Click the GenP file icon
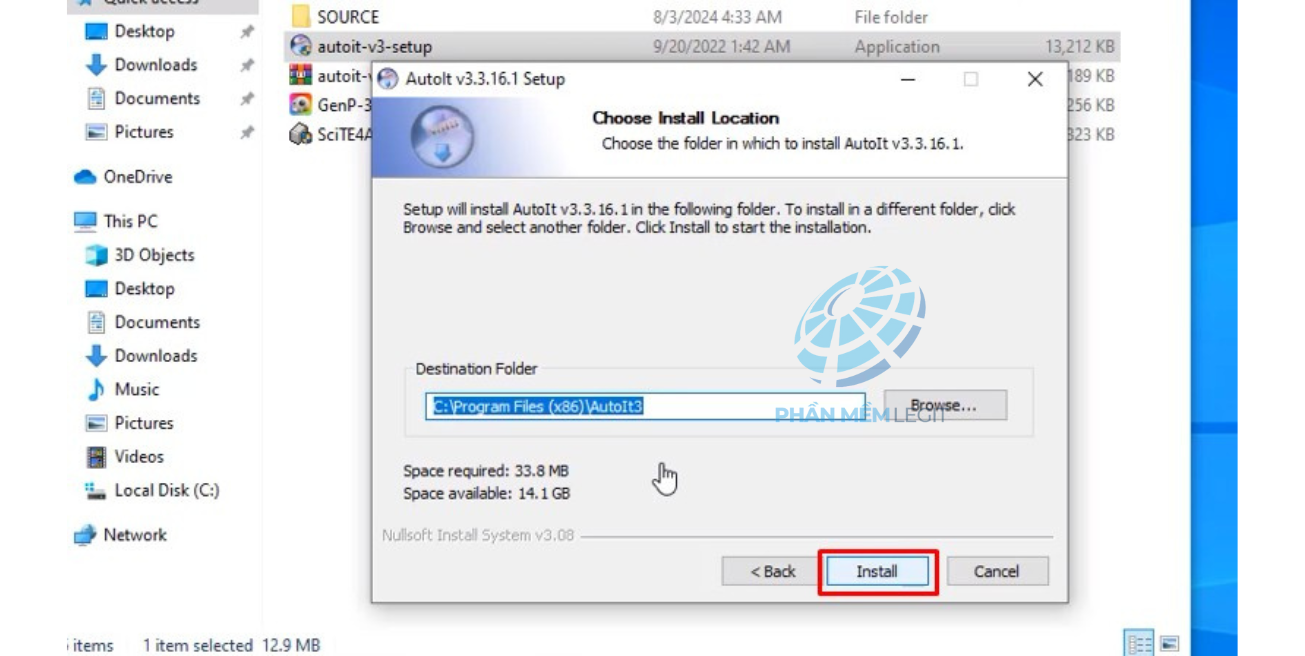The height and width of the screenshot is (656, 1305). click(300, 105)
